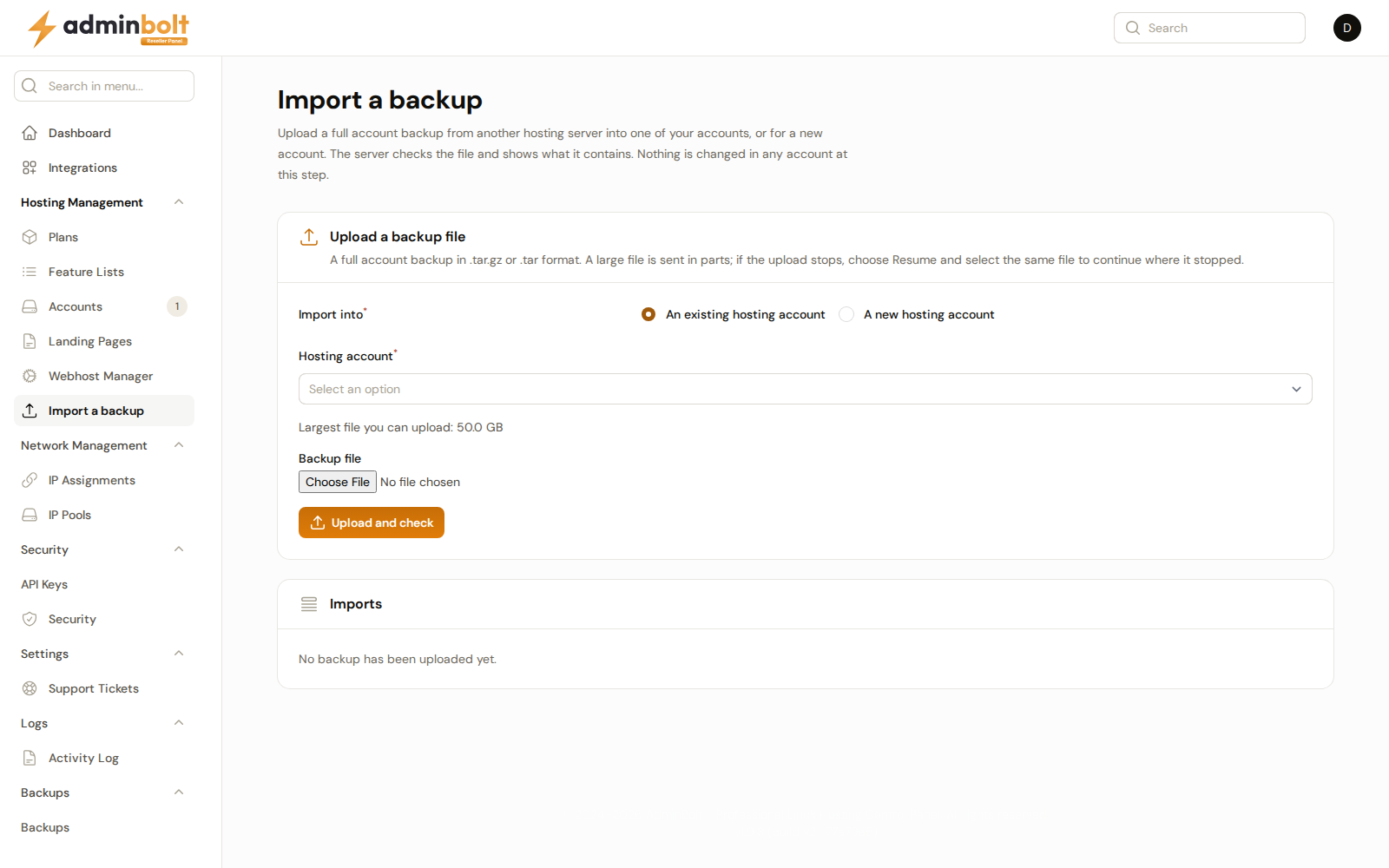Collapse the Network Management section
The height and width of the screenshot is (868, 1389).
click(x=179, y=445)
